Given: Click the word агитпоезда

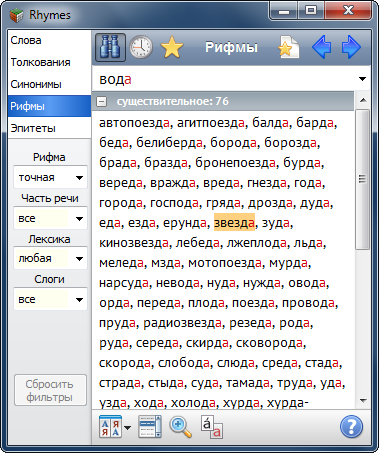Looking at the screenshot, I should [211, 123].
